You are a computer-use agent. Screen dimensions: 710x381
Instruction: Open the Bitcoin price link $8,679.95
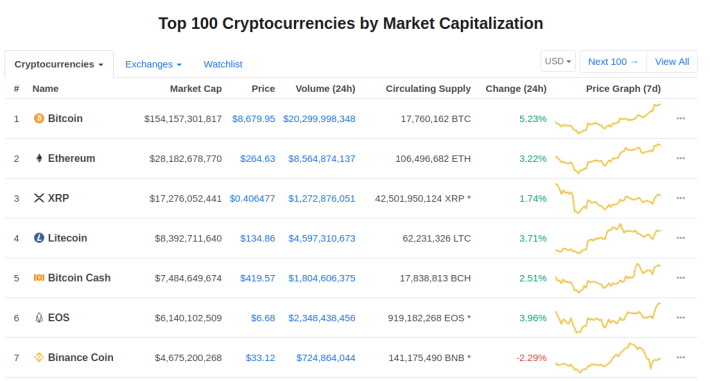coord(254,119)
